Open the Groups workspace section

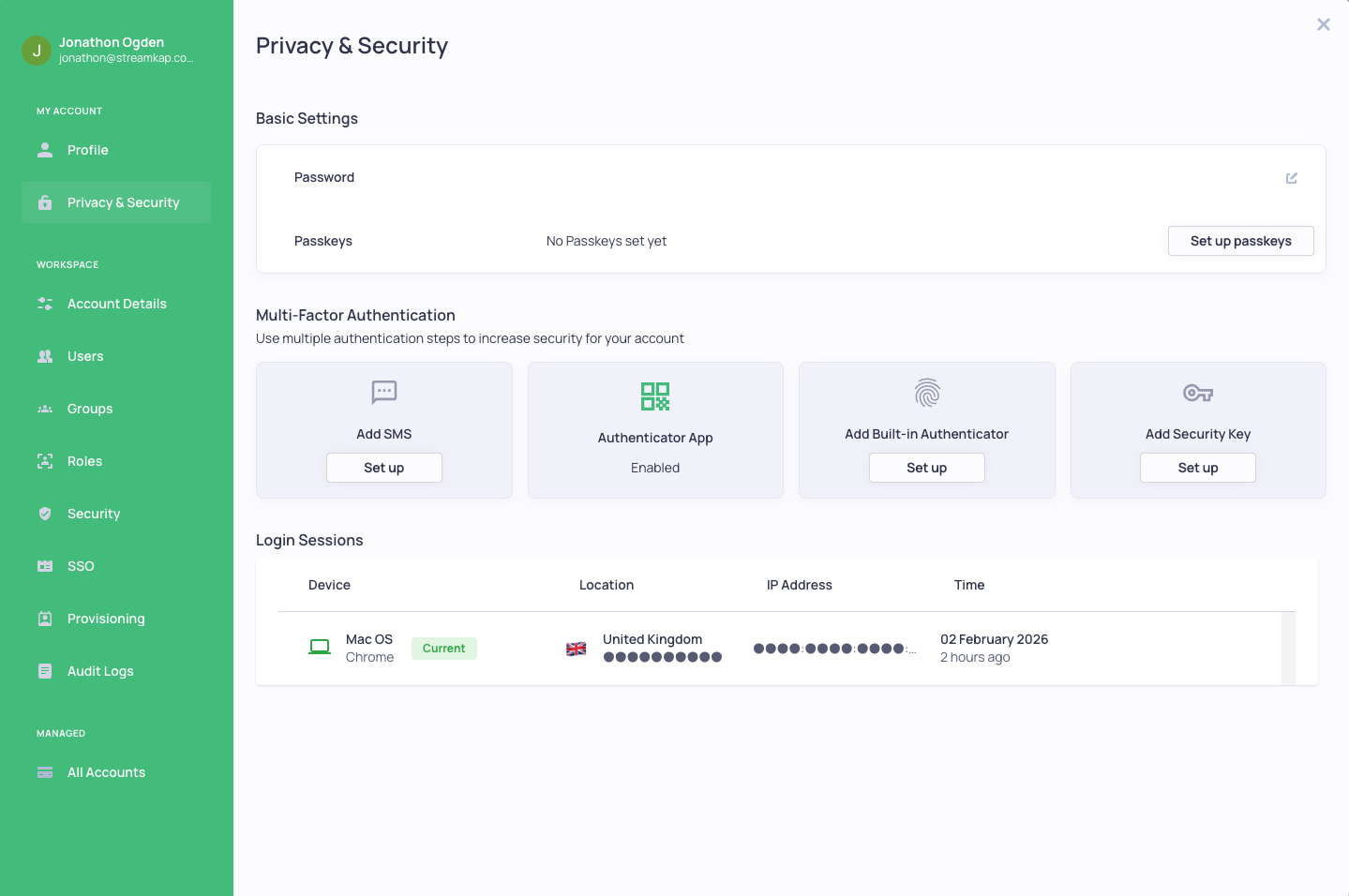[x=89, y=408]
